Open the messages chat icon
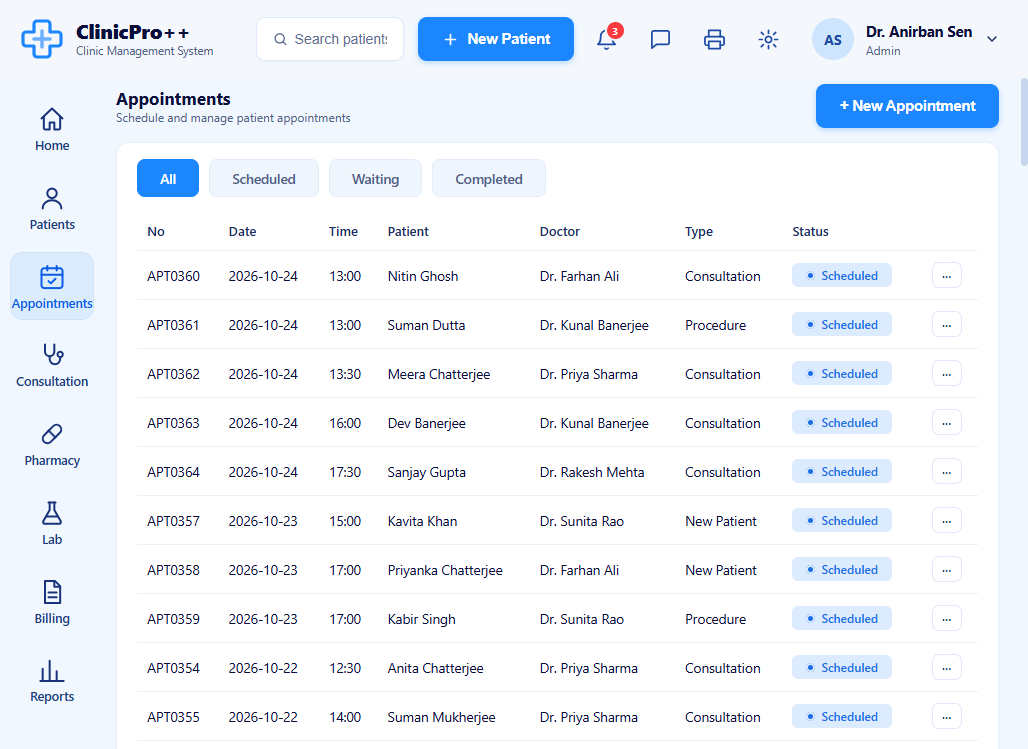The width and height of the screenshot is (1028, 749). coord(660,39)
